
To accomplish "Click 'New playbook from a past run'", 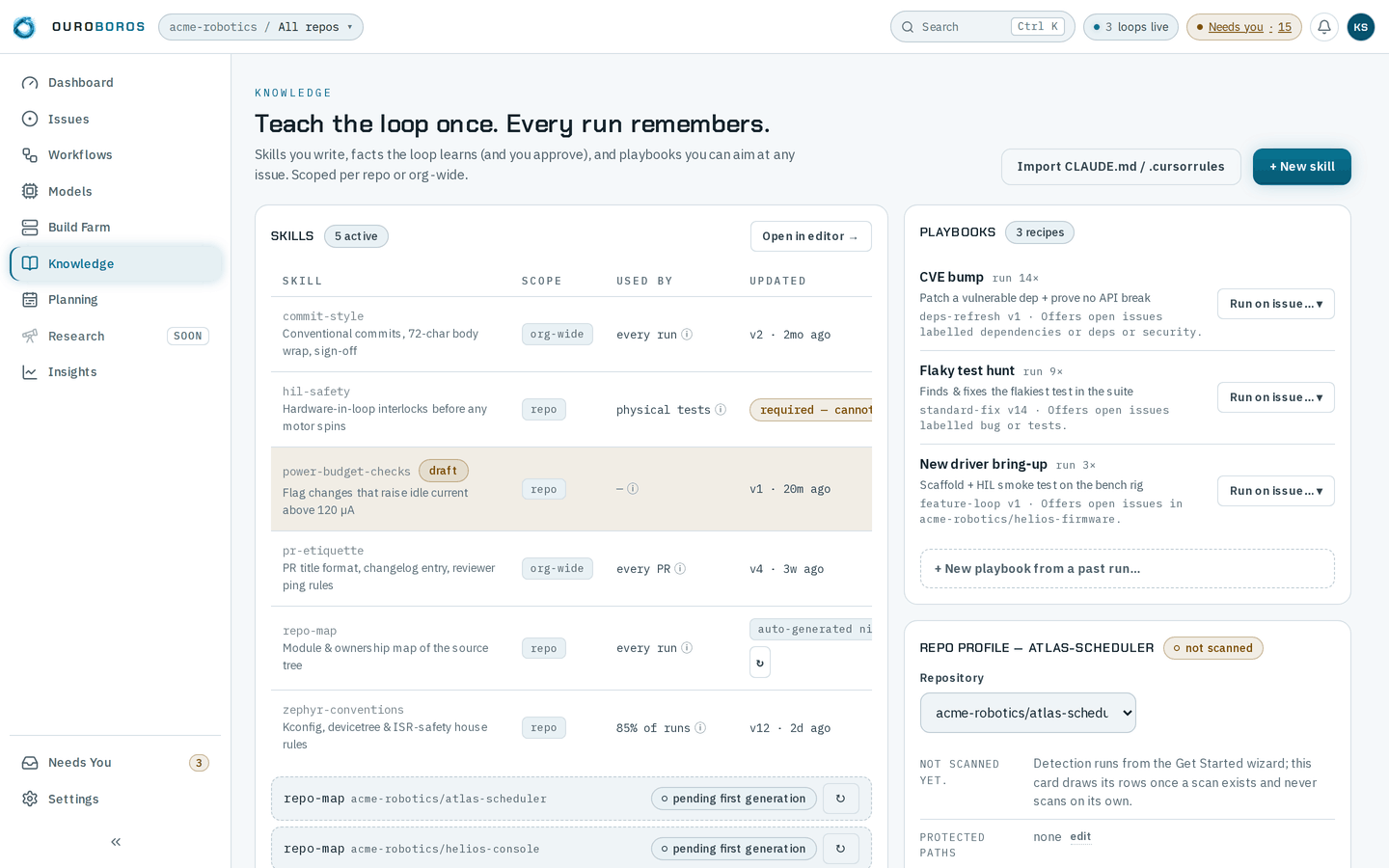I will tap(1127, 569).
